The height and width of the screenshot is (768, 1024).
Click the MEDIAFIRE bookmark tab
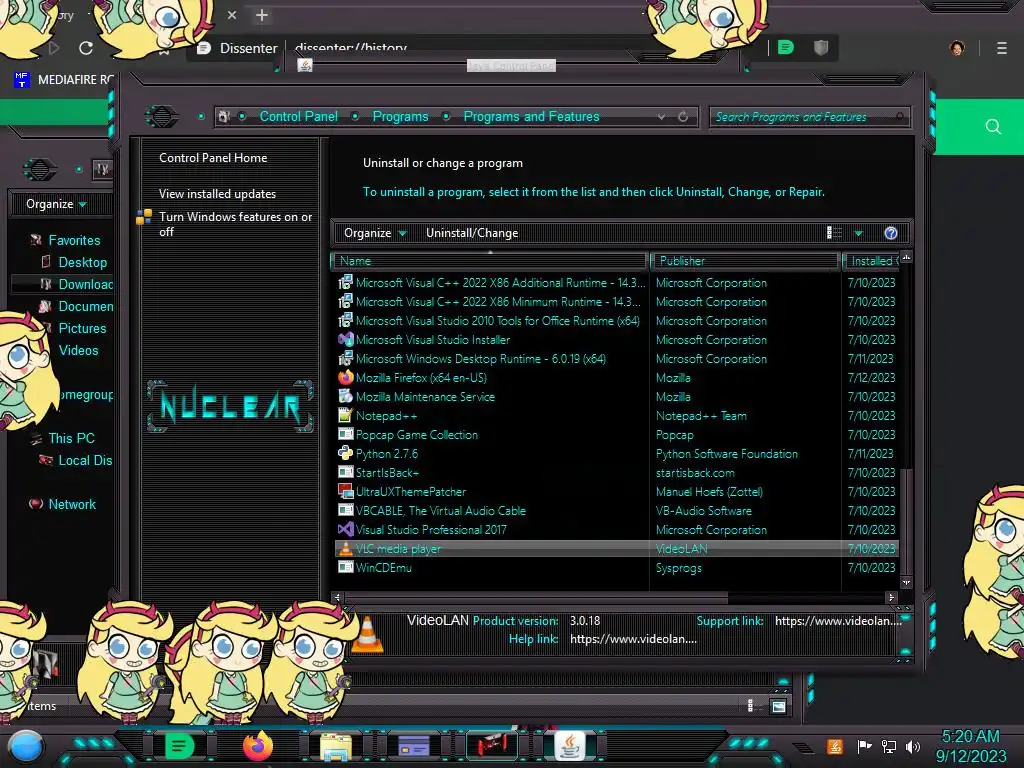click(64, 80)
